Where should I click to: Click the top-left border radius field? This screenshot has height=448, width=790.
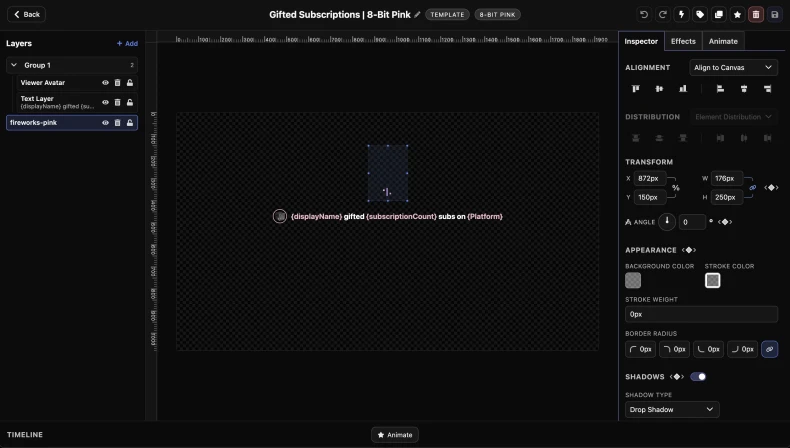(x=640, y=349)
